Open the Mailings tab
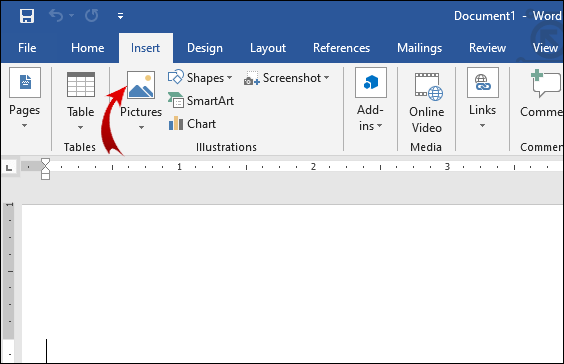Screen dimensions: 564x364 [419, 48]
